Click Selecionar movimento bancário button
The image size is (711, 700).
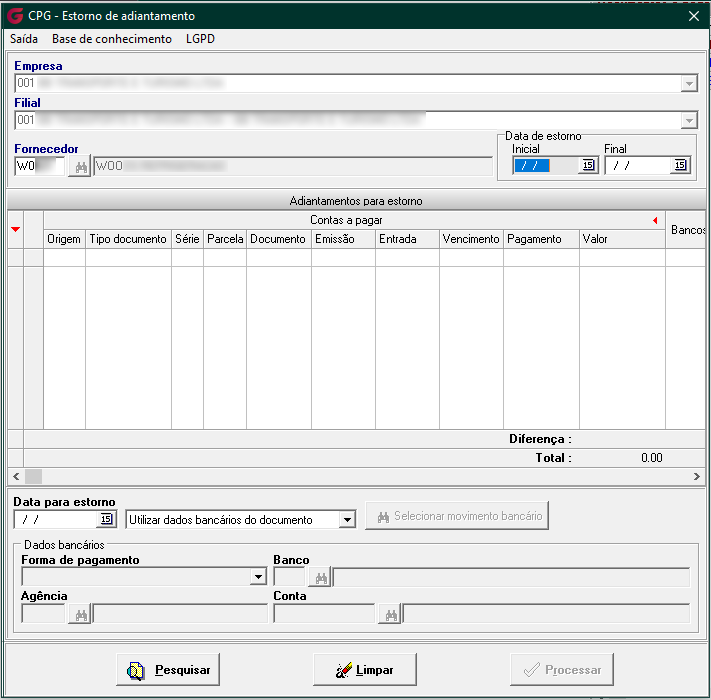coord(457,515)
